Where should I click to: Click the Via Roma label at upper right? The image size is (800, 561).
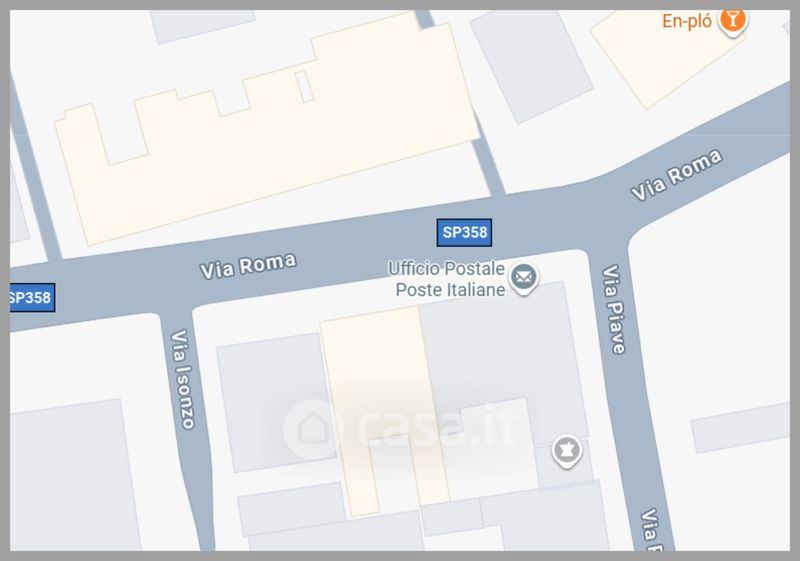[677, 174]
